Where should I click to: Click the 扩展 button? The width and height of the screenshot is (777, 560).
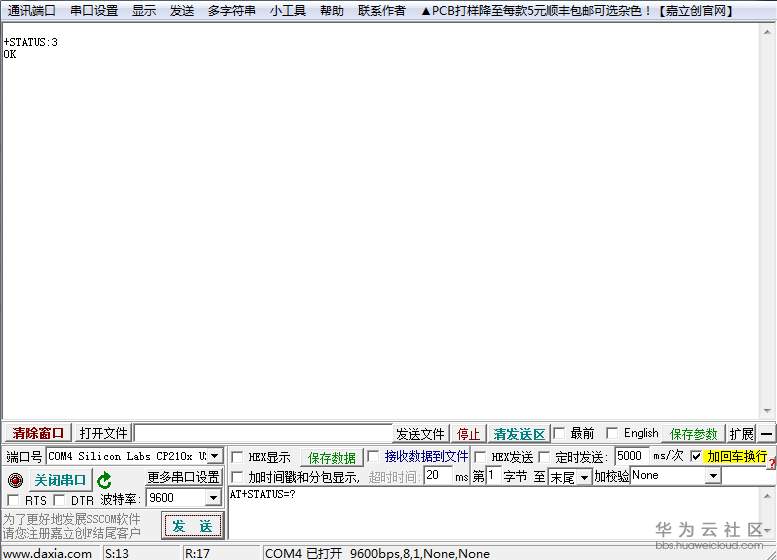click(x=741, y=434)
